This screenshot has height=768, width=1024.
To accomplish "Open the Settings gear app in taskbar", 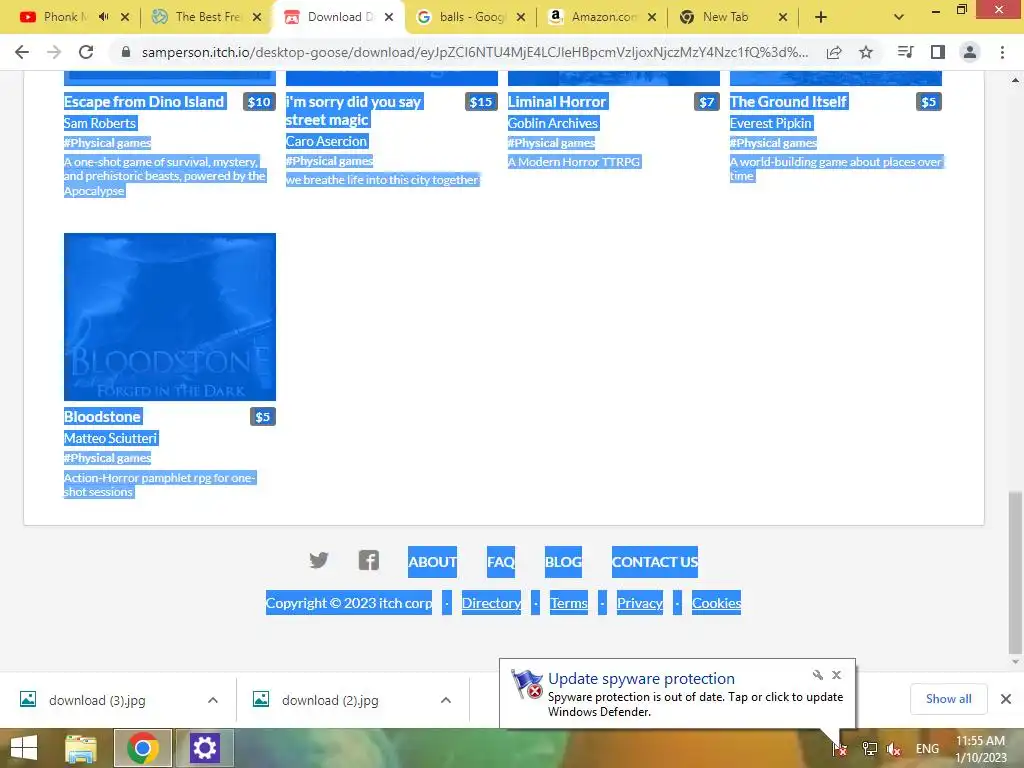I will click(x=204, y=748).
